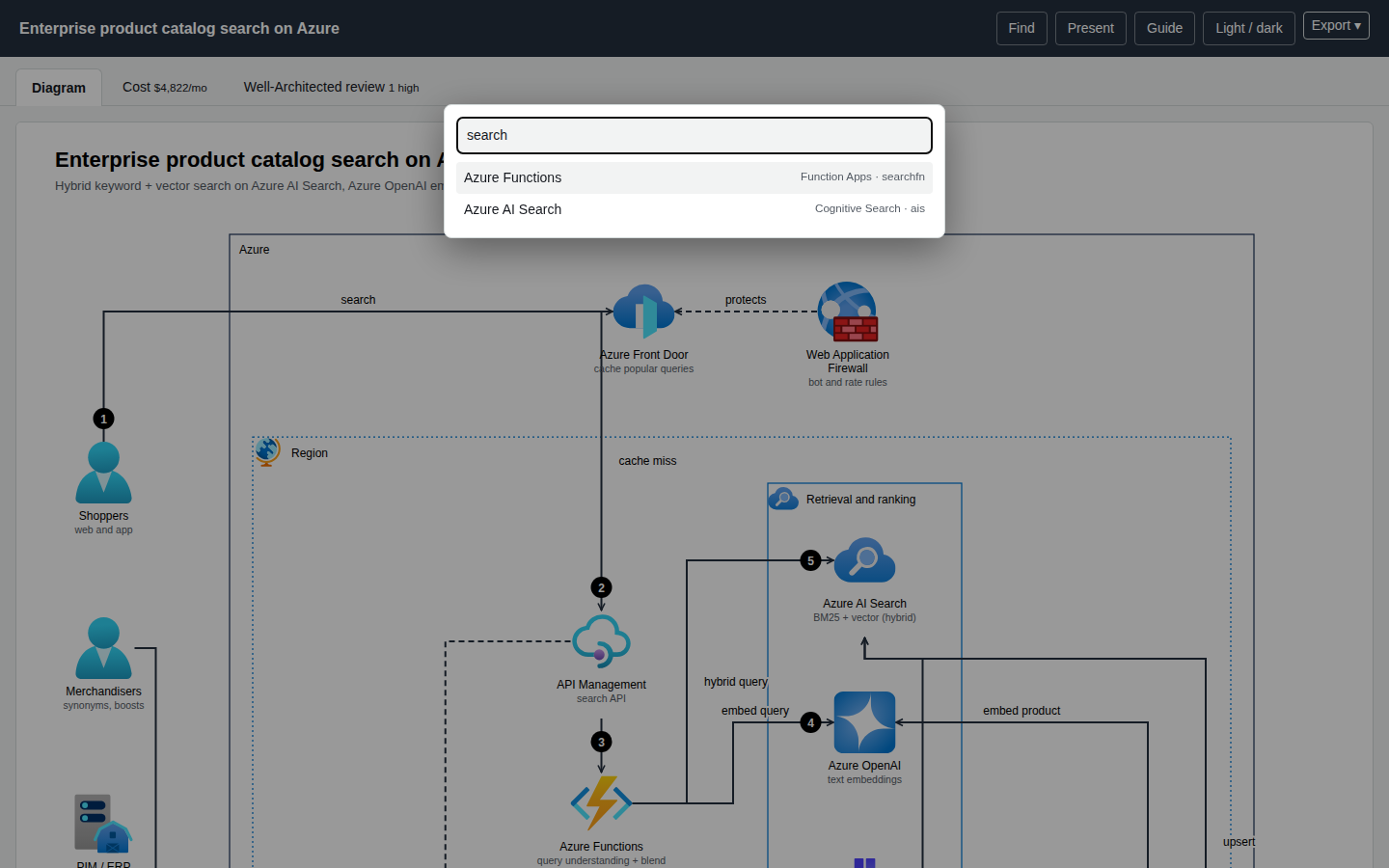
Task: Open the Cost tab
Action: click(165, 87)
